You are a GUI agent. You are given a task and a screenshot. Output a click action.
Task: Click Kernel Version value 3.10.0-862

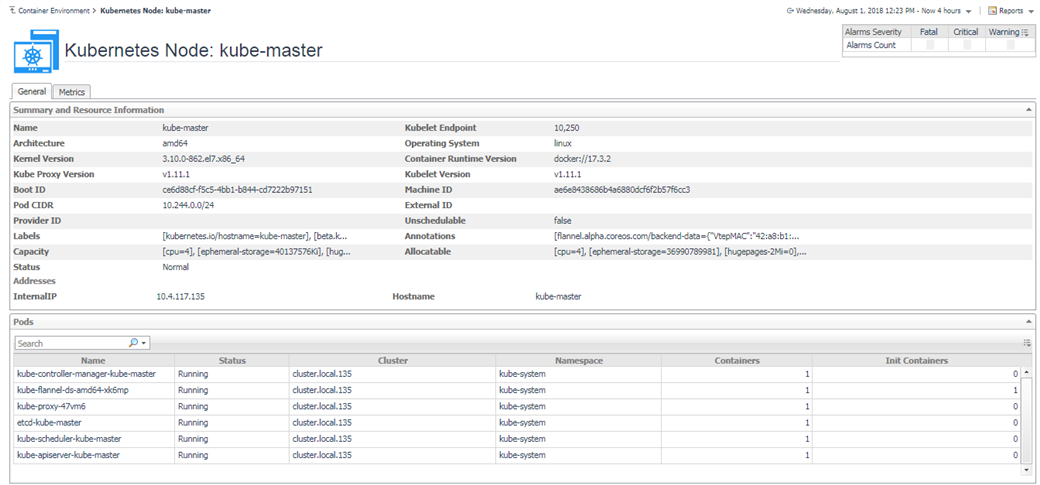point(204,159)
